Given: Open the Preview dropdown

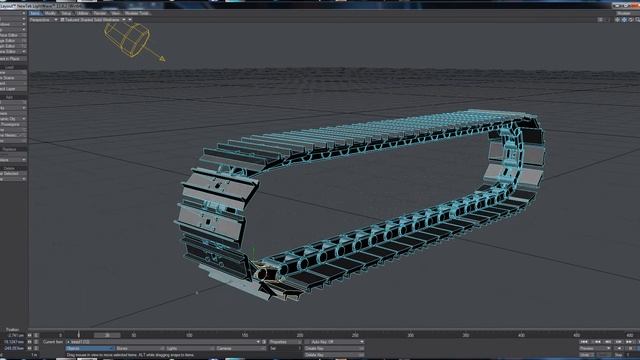Looking at the screenshot, I should [595, 348].
